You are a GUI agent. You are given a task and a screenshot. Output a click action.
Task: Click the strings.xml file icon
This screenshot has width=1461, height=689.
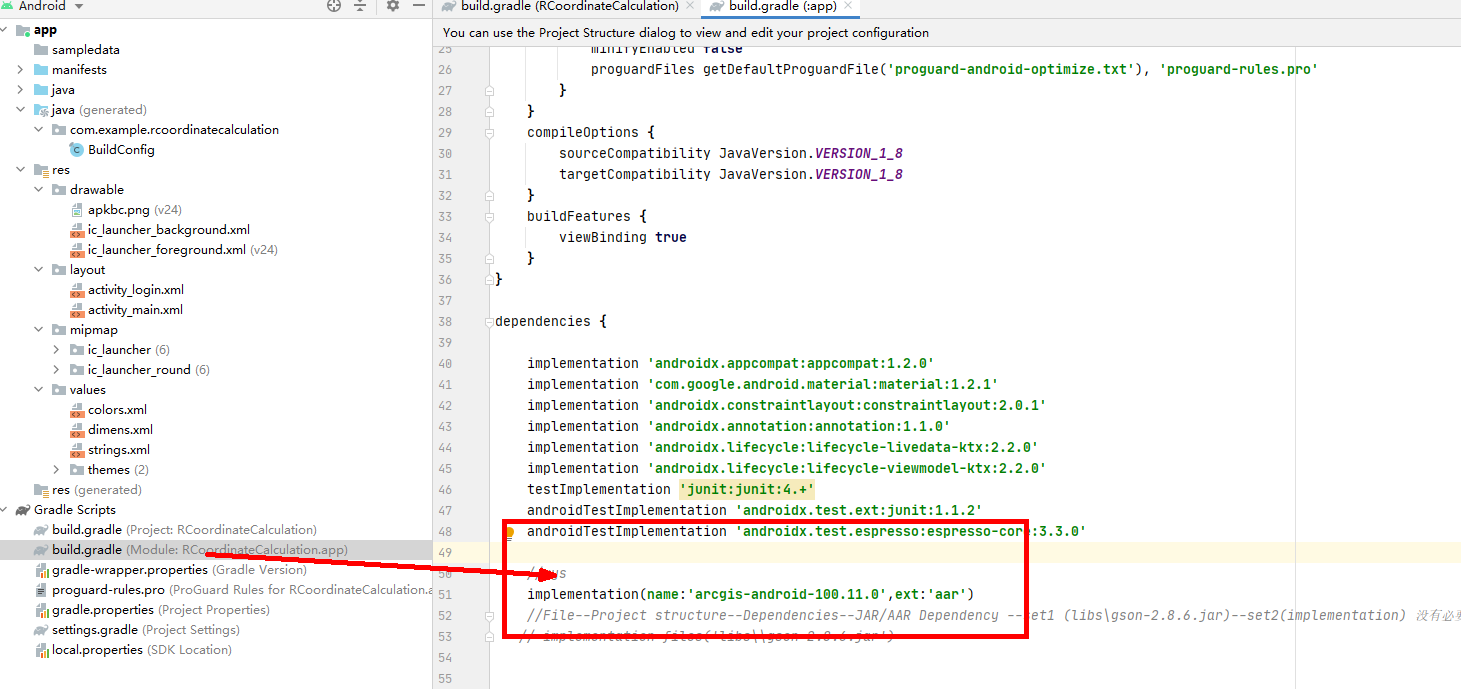tap(77, 450)
